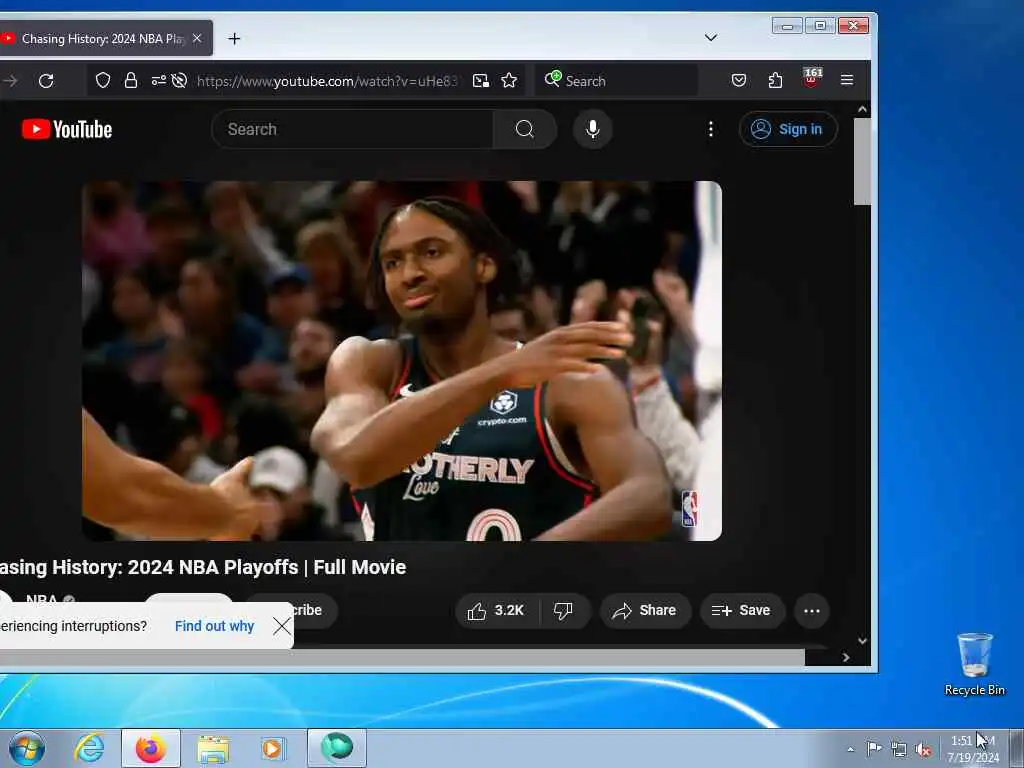Click the autoplay blocked icon
1024x768 pixels.
tap(179, 80)
